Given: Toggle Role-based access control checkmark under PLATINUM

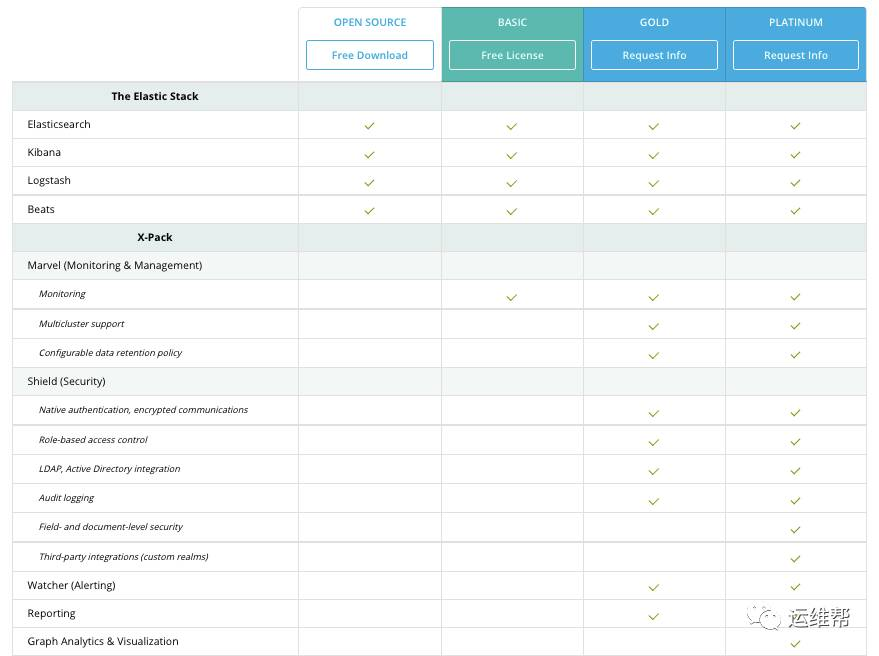Looking at the screenshot, I should coord(795,440).
